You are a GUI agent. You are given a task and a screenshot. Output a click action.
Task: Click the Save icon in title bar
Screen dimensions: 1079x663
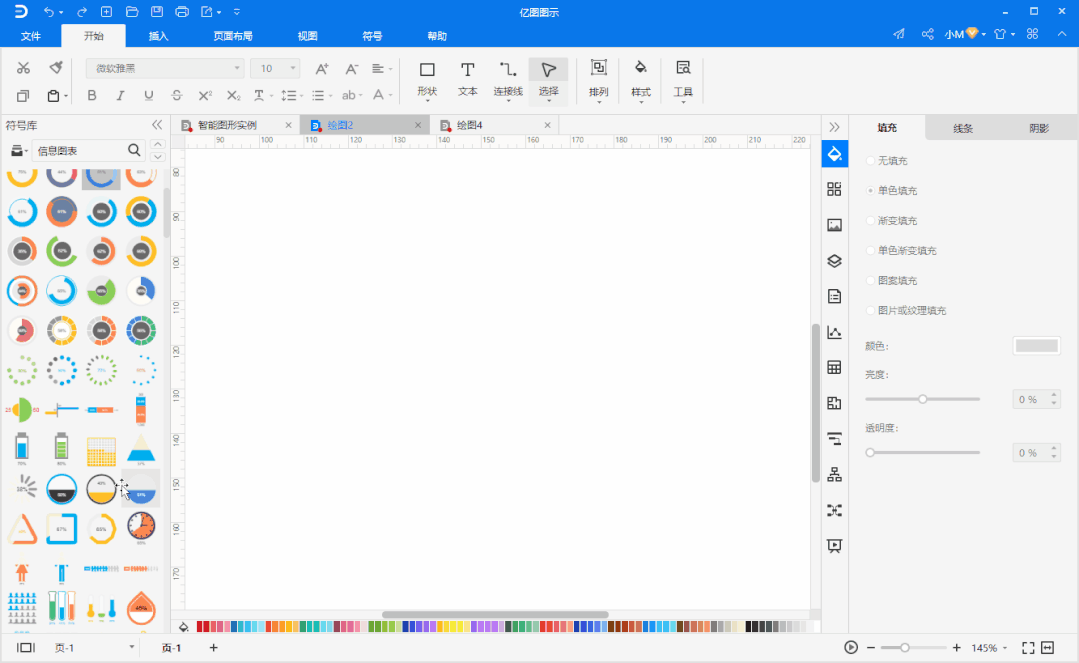157,12
